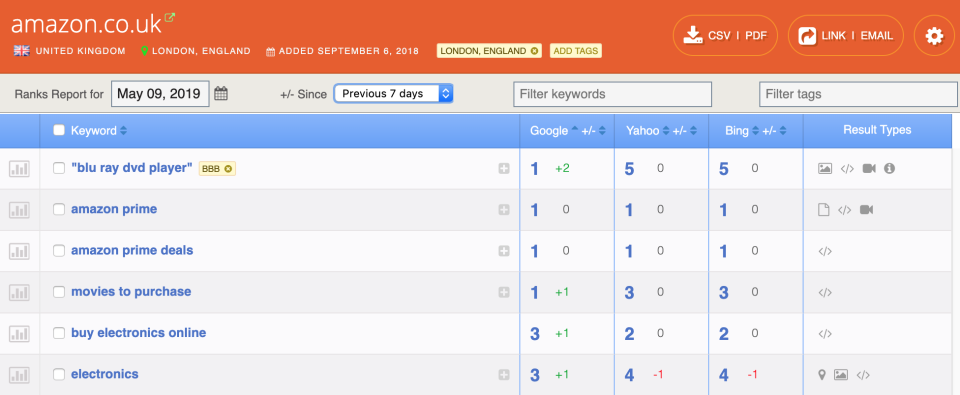
Task: Click code icon in buy electronics online row
Action: tap(825, 334)
